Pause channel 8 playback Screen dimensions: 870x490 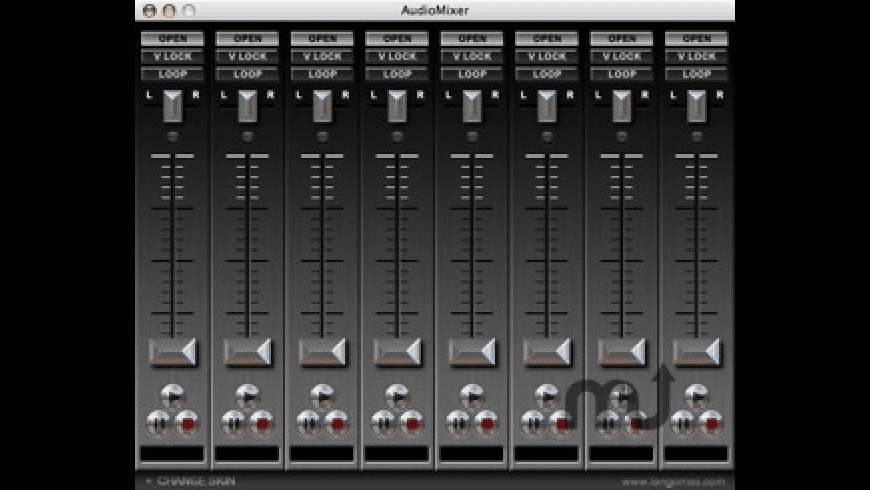(x=682, y=423)
